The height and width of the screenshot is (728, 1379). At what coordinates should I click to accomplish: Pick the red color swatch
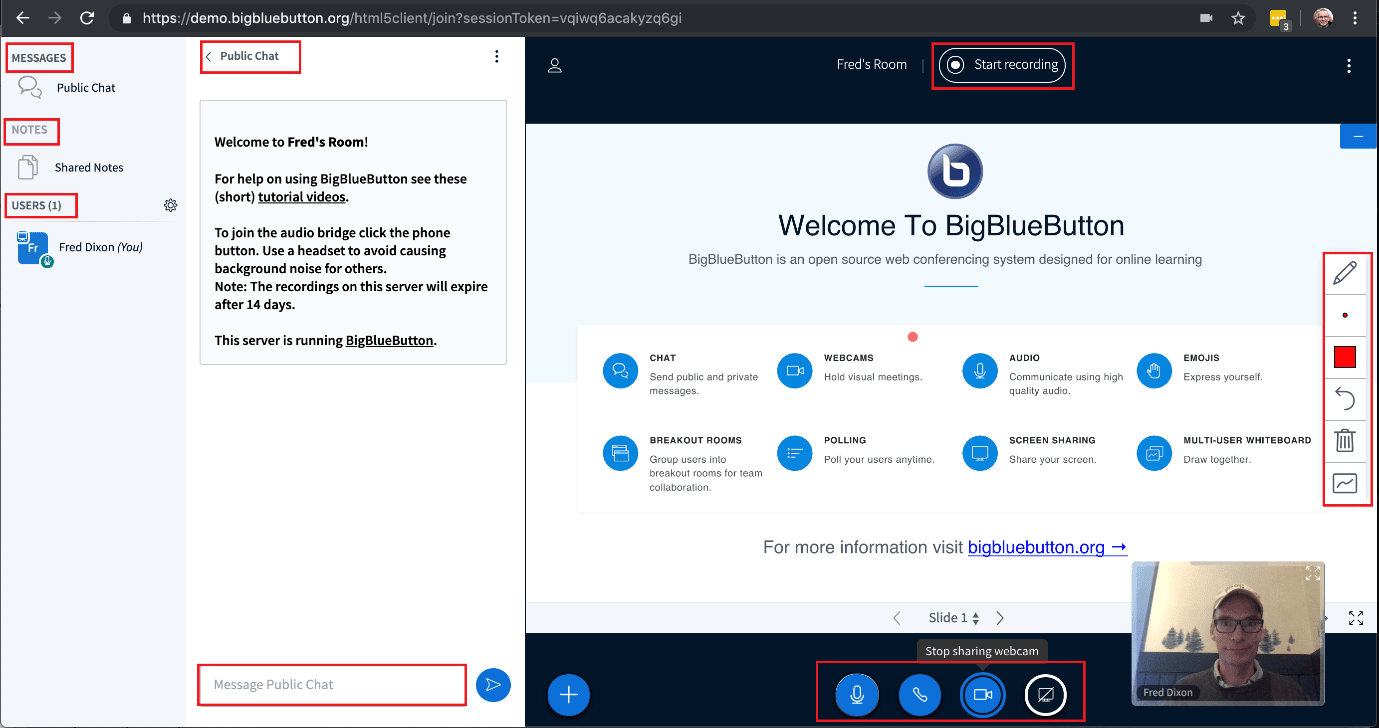1345,357
